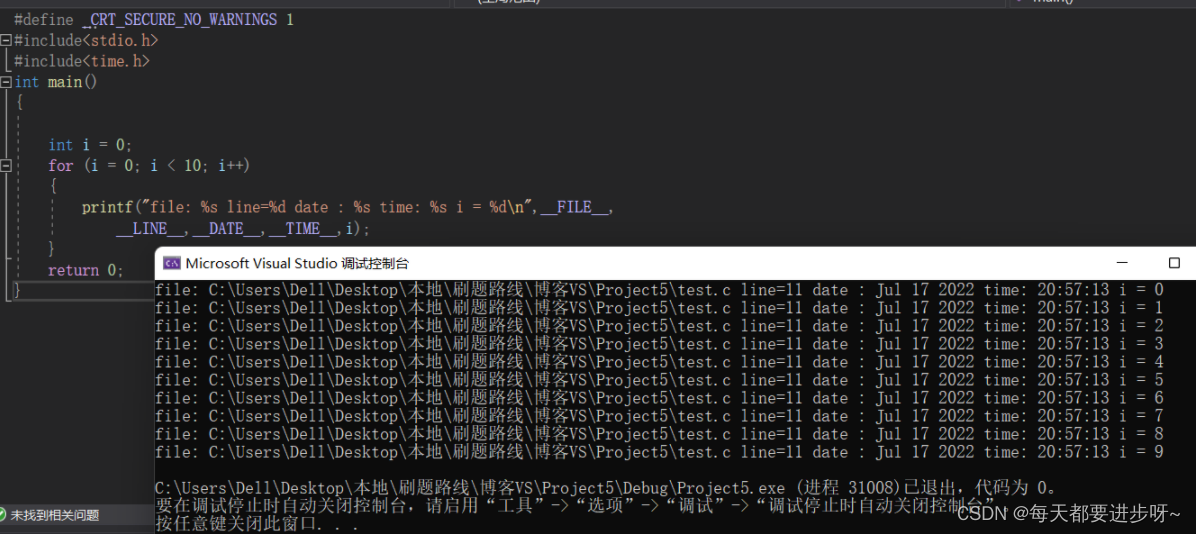Click the "int i = 0;" declaration line

pos(90,145)
